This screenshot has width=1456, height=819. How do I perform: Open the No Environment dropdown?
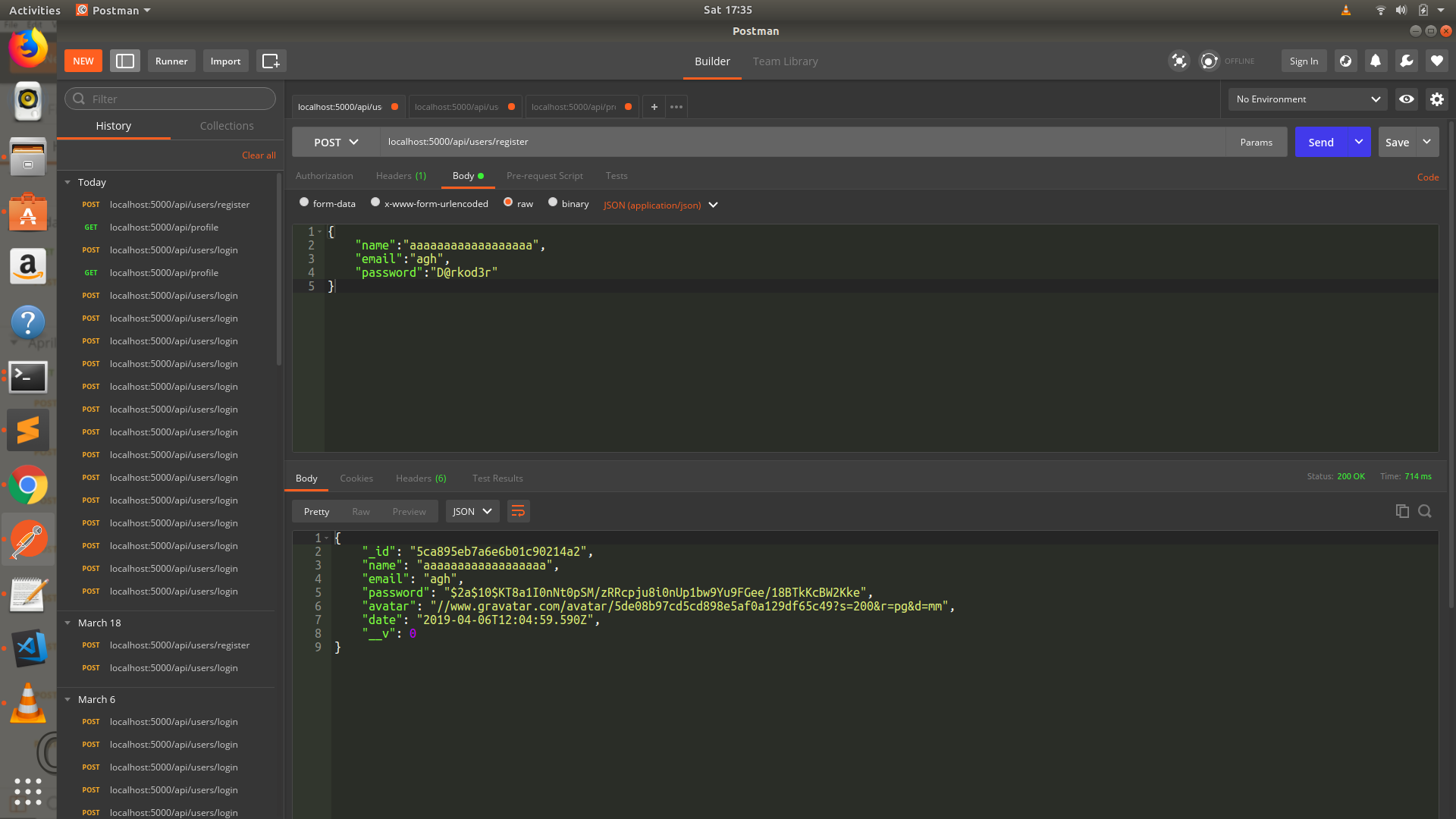pos(1306,99)
